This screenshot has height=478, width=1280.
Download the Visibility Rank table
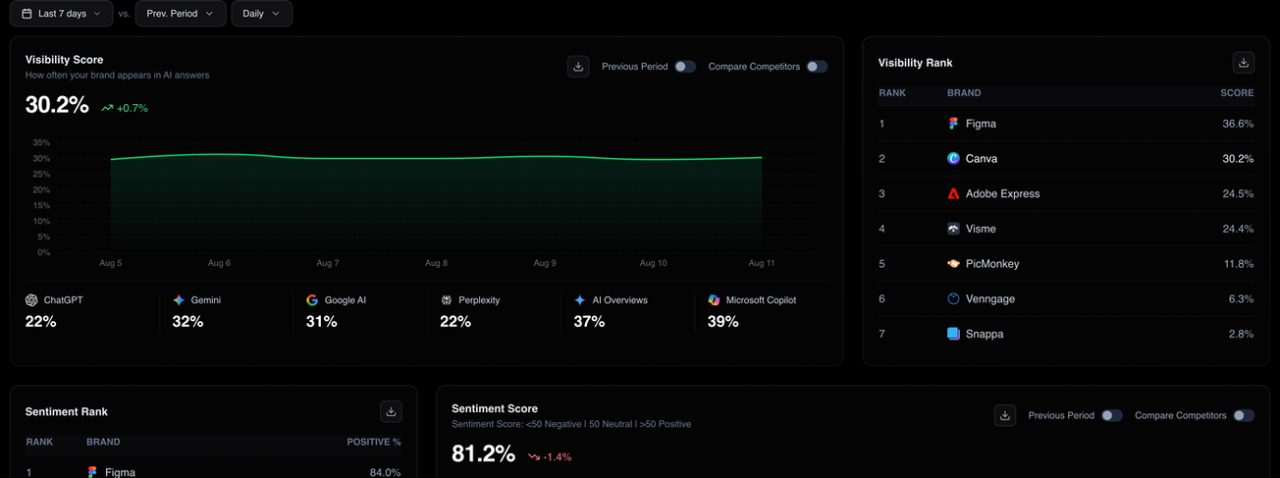click(1243, 62)
